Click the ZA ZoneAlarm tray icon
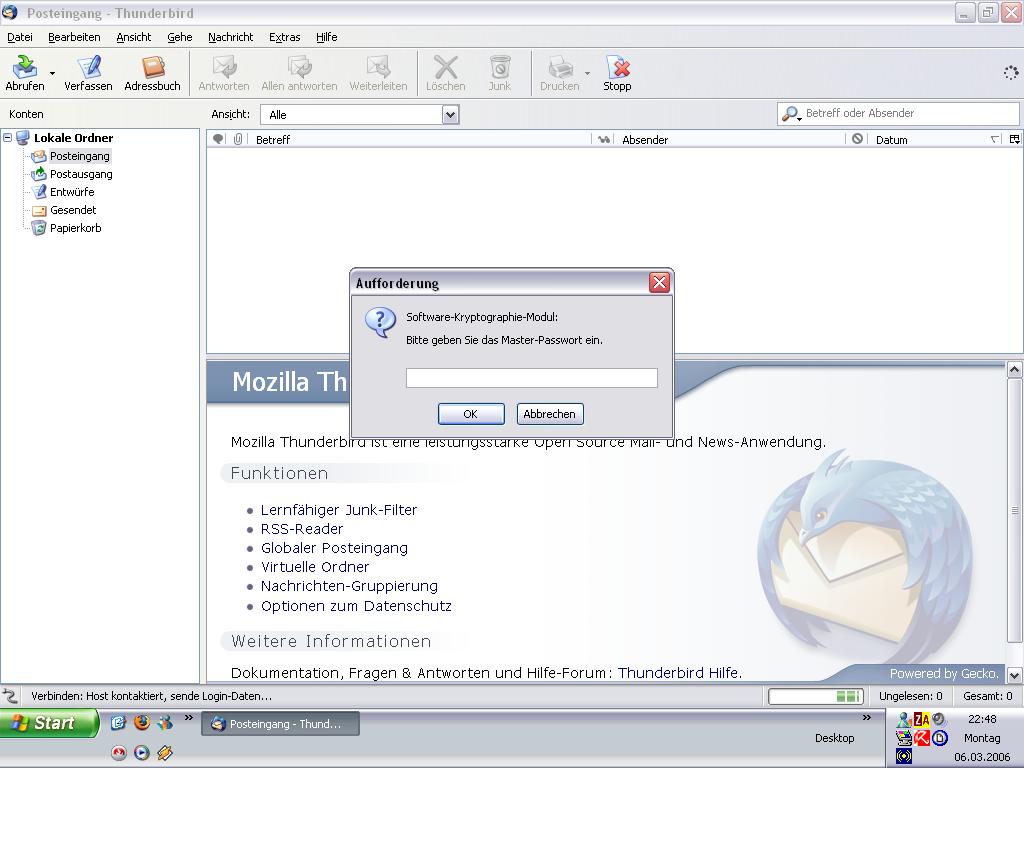This screenshot has height=849, width=1024. pyautogui.click(x=921, y=720)
